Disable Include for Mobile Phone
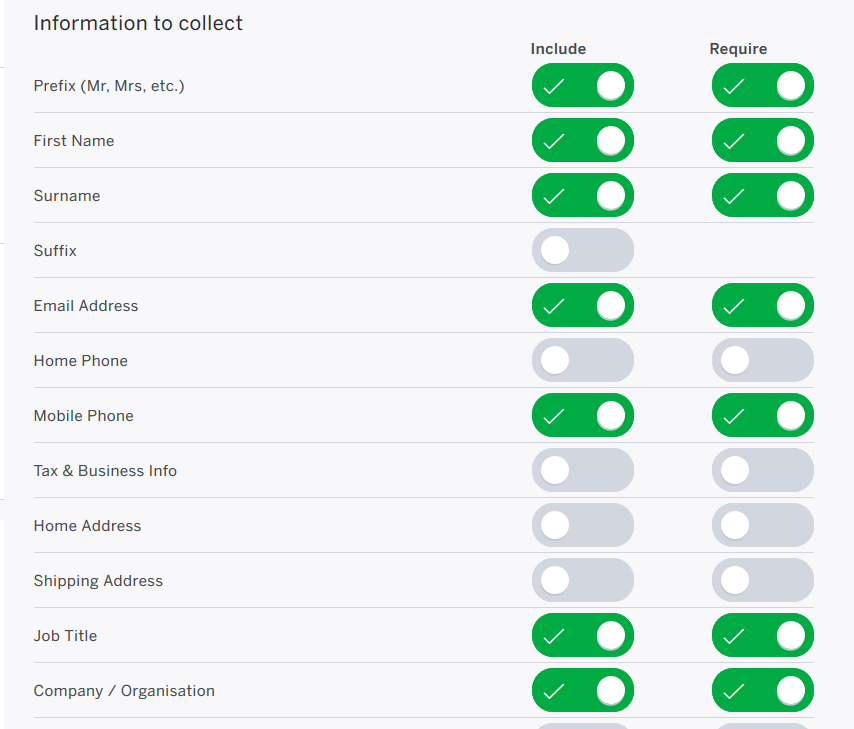Image resolution: width=854 pixels, height=729 pixels. point(582,415)
